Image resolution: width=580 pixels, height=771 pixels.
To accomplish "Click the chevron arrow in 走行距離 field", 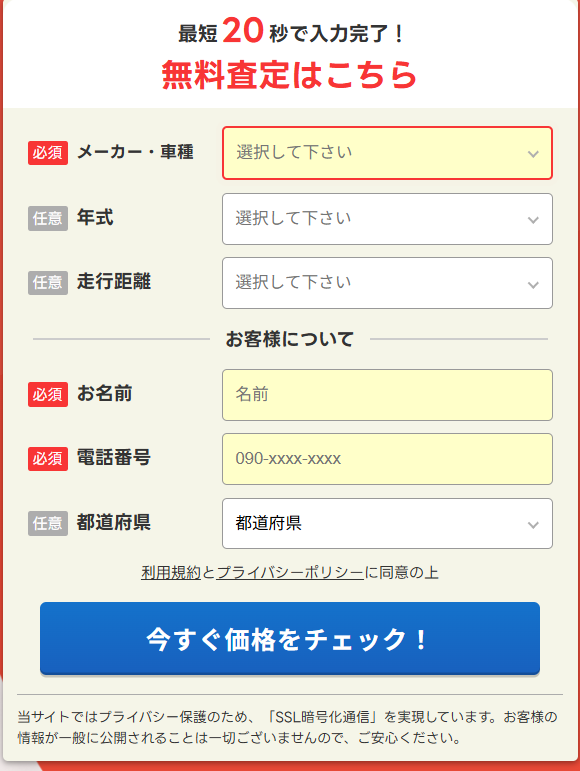I will tap(533, 285).
